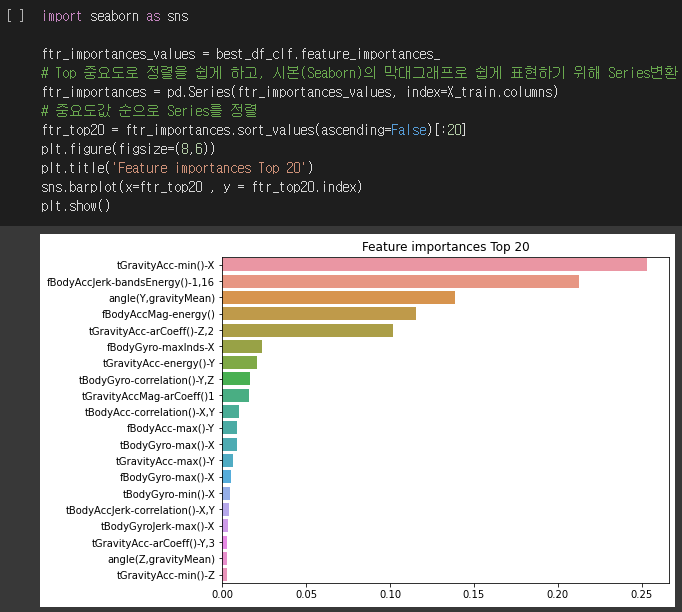
Task: Click the tGravityAcc-energy()-Y bar
Action: 240,363
